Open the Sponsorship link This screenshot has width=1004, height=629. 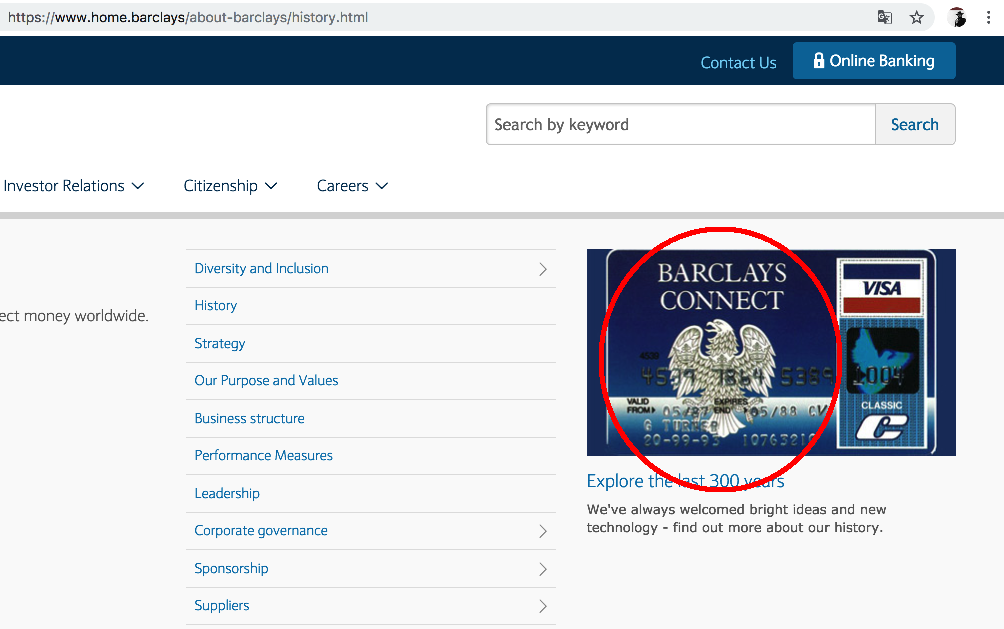click(x=231, y=568)
